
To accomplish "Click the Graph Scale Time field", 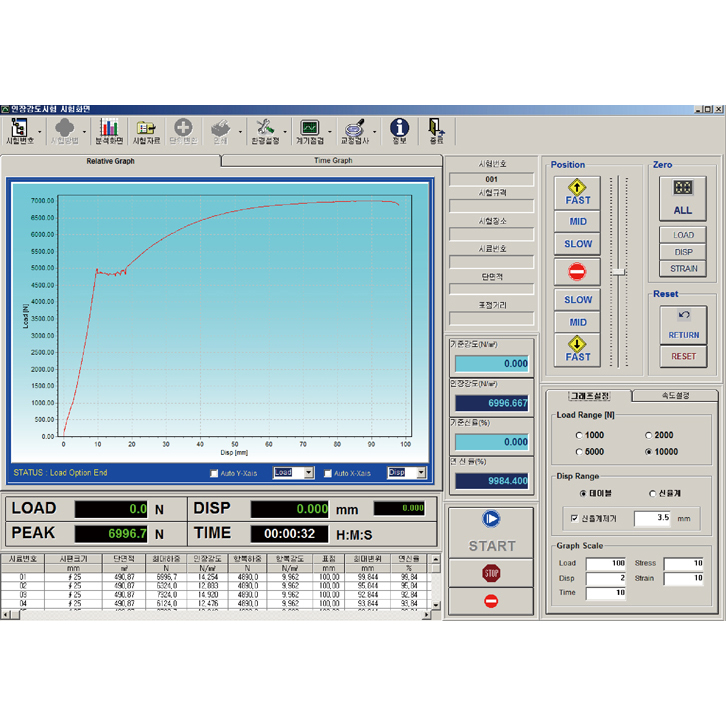I will 606,593.
